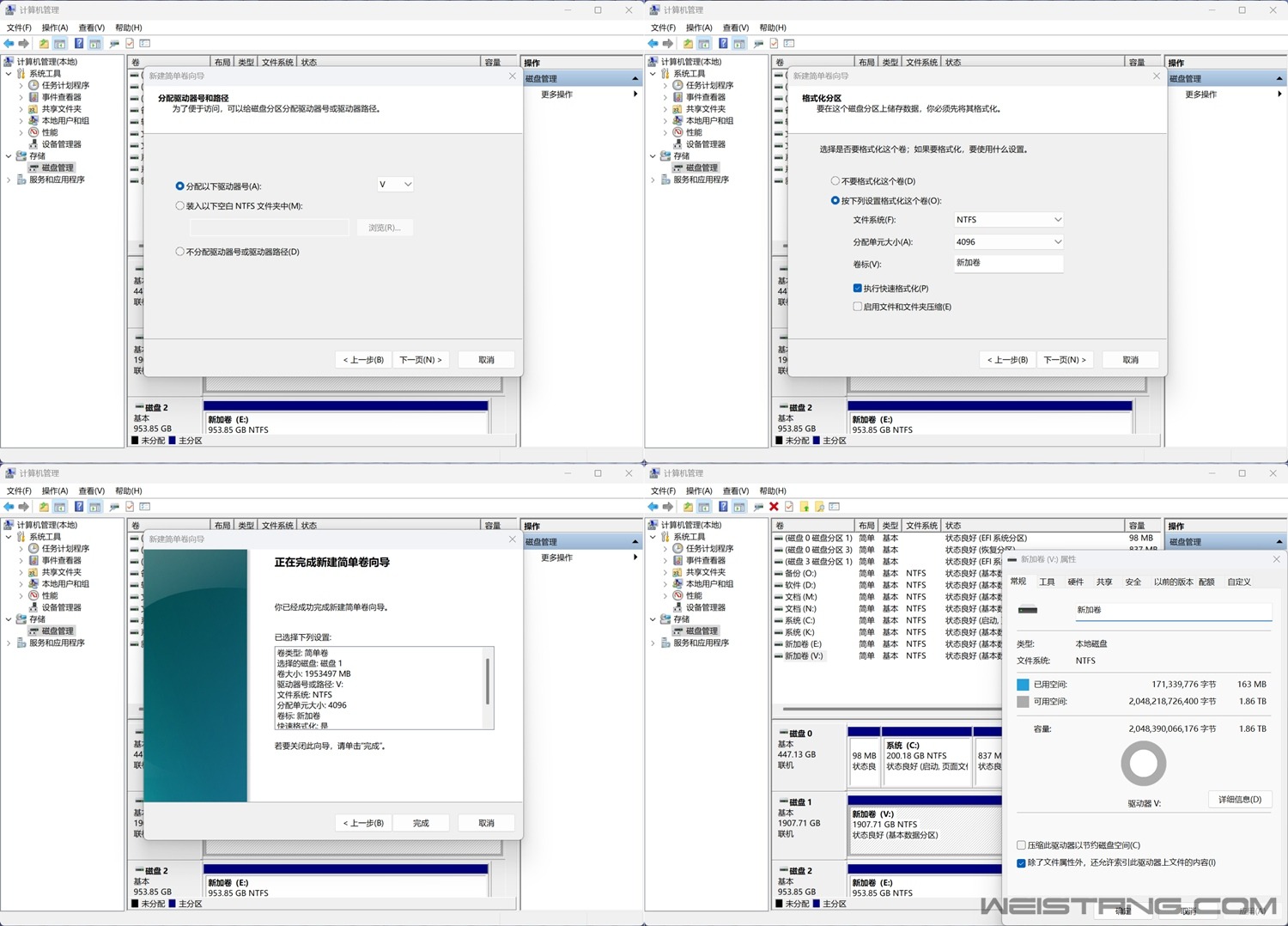Select 性能 in drive letter wizard window tree
The image size is (1288, 926).
(x=50, y=132)
